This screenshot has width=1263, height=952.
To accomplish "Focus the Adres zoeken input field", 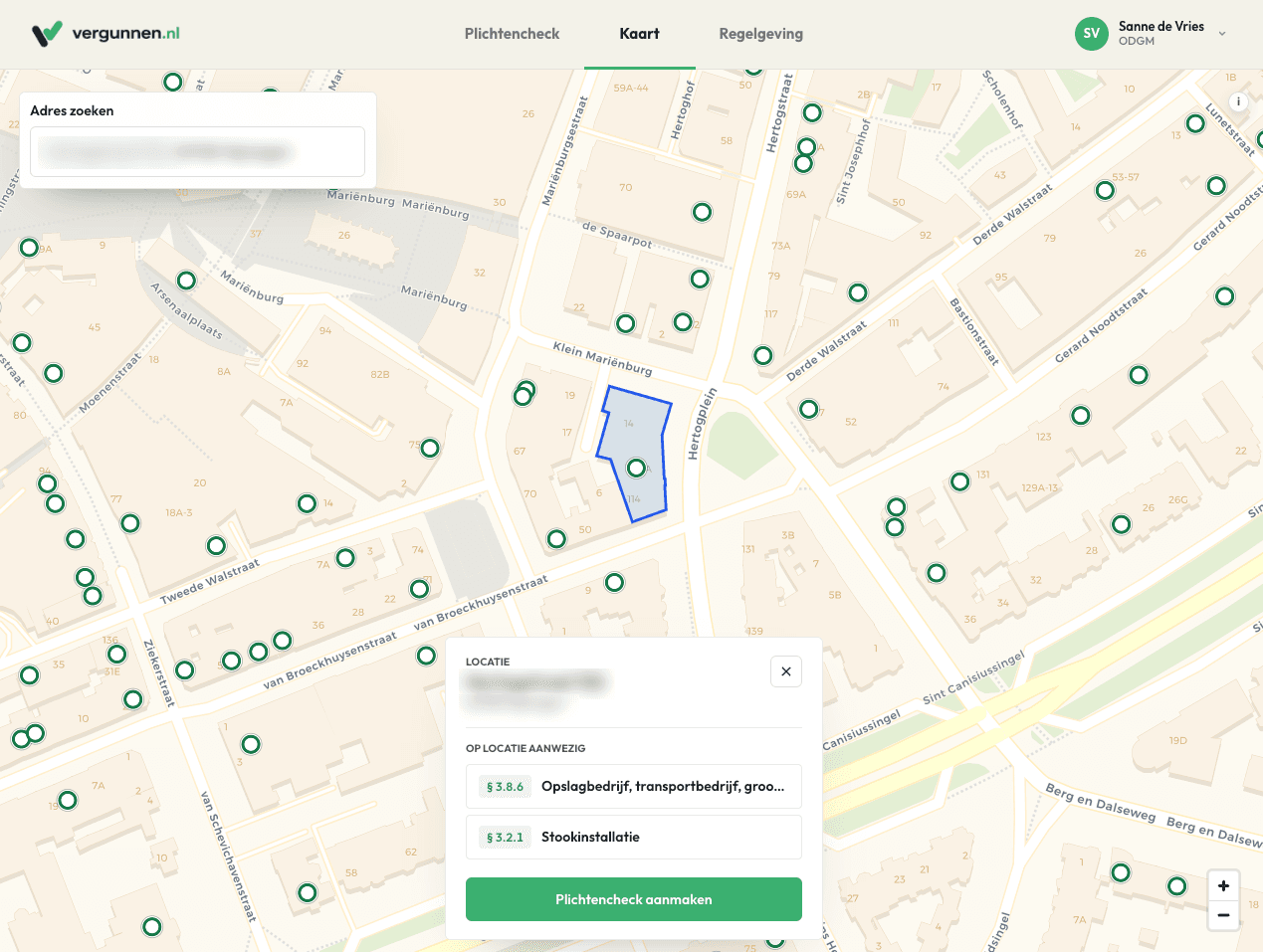I will click(198, 151).
